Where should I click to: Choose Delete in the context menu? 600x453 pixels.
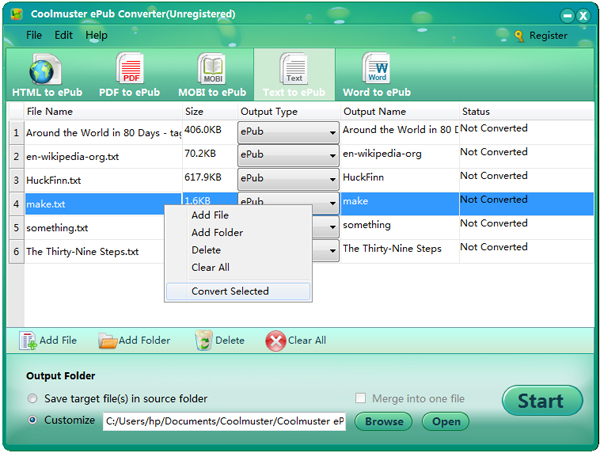[x=238, y=250]
